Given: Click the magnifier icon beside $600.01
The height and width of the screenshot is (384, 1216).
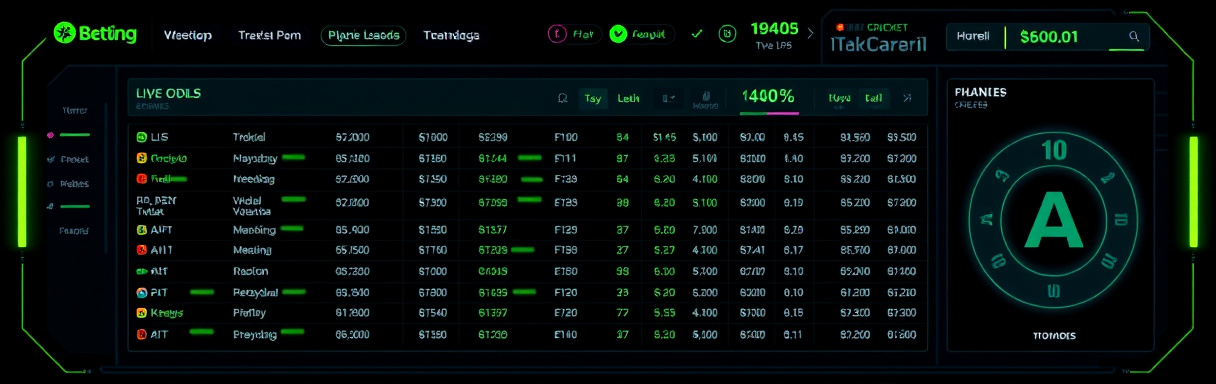Looking at the screenshot, I should pos(1134,36).
